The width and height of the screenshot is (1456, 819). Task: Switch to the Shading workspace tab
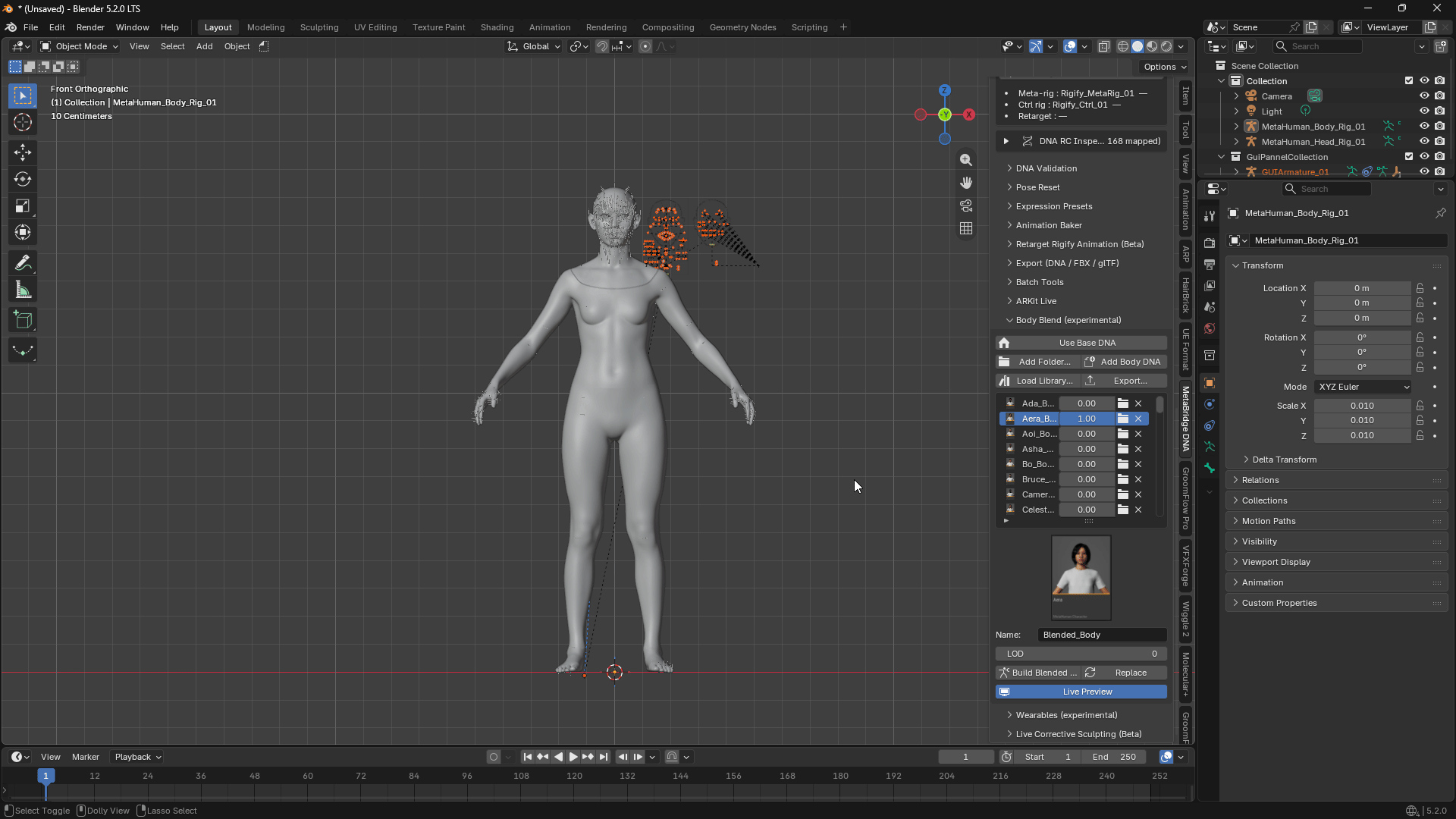pyautogui.click(x=497, y=27)
